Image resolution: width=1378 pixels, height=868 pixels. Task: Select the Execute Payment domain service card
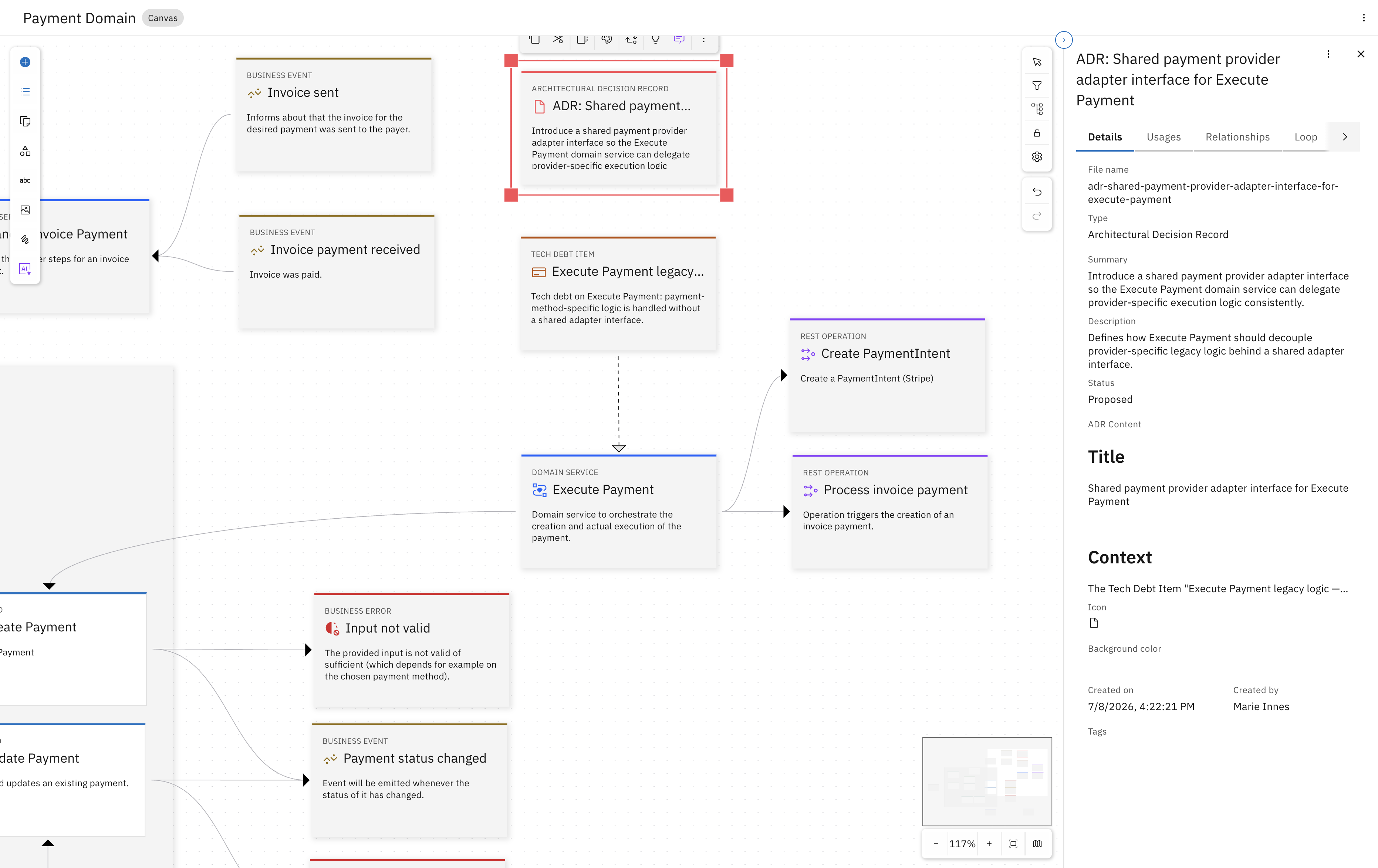[x=619, y=511]
